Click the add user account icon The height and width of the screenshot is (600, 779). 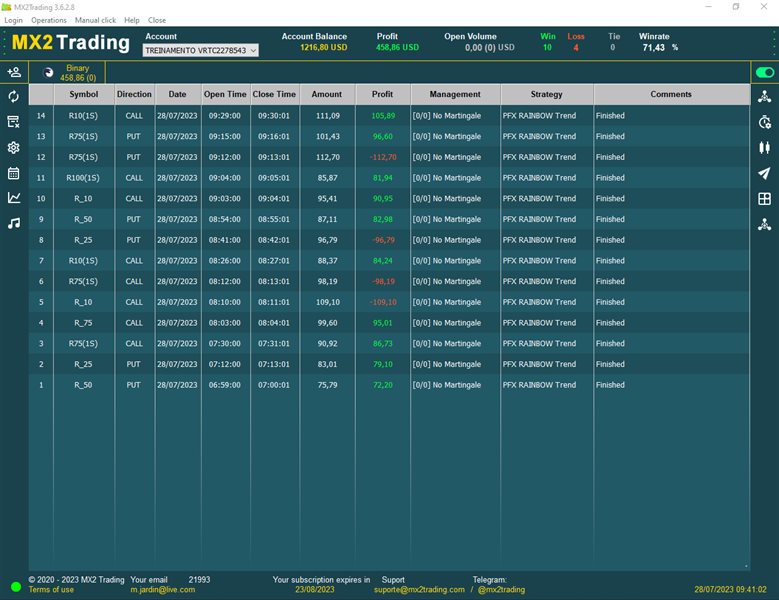coord(14,72)
